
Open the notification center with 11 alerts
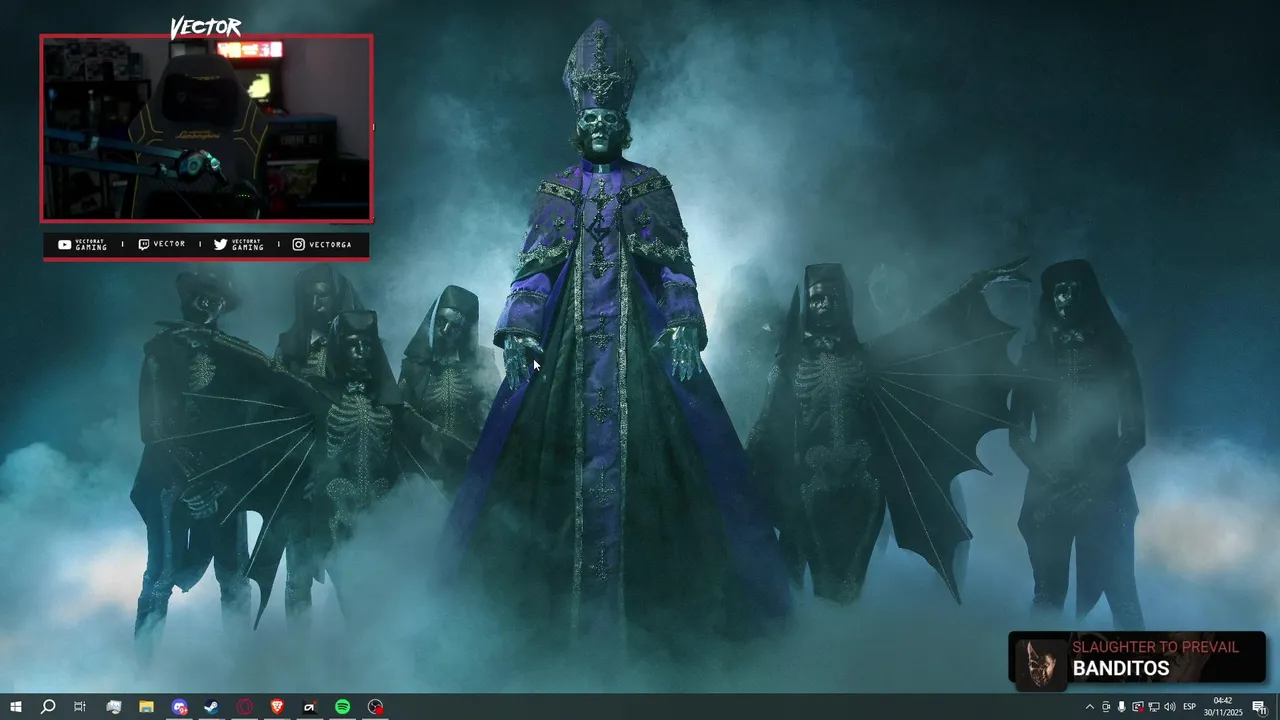click(x=1259, y=707)
